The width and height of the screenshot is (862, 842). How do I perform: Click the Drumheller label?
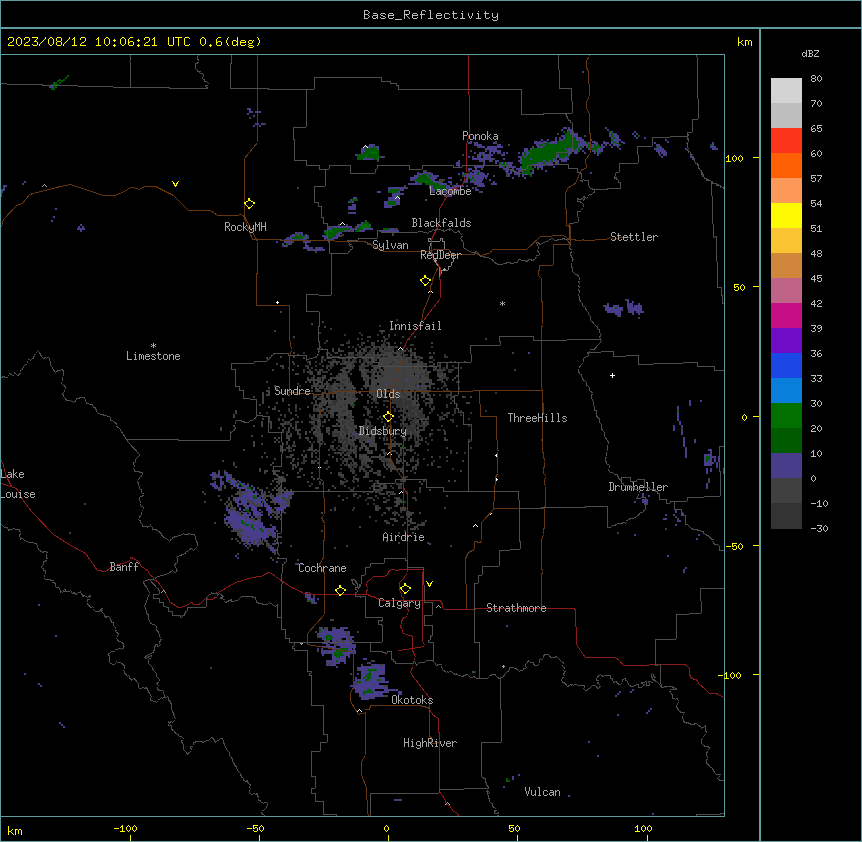coord(638,487)
